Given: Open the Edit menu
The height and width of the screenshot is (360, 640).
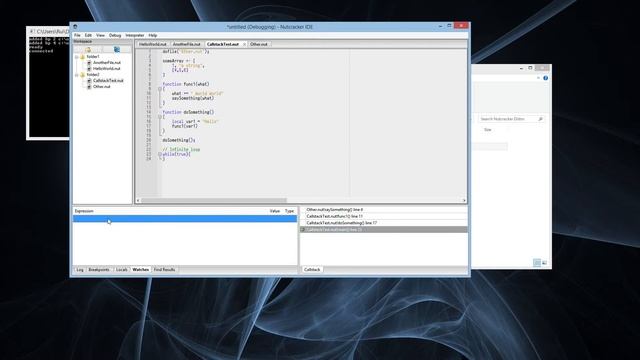Looking at the screenshot, I should click(x=88, y=36).
